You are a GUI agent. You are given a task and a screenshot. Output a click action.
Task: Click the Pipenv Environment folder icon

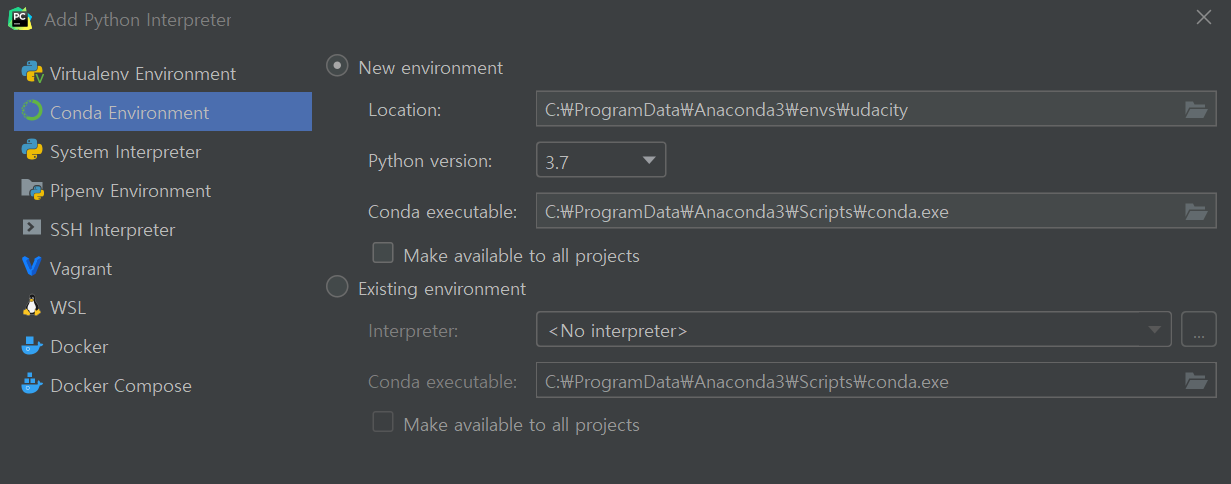(32, 190)
